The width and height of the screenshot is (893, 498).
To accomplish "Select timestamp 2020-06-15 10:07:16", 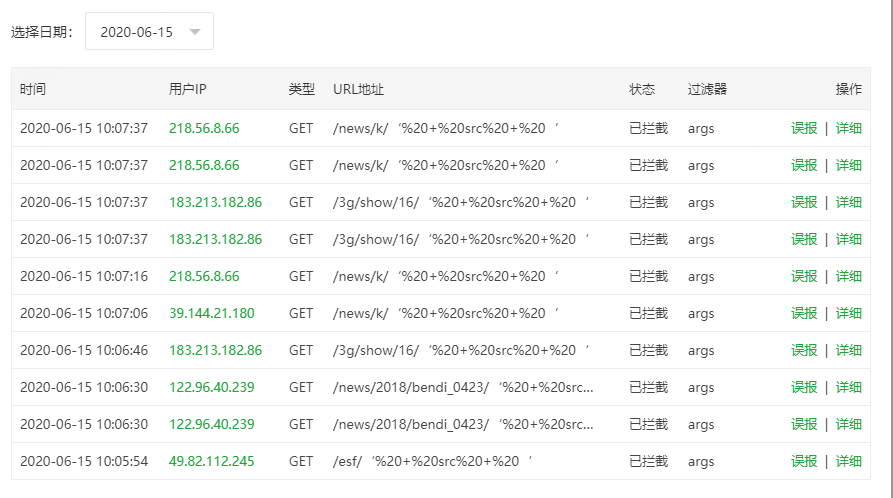I will (x=84, y=276).
